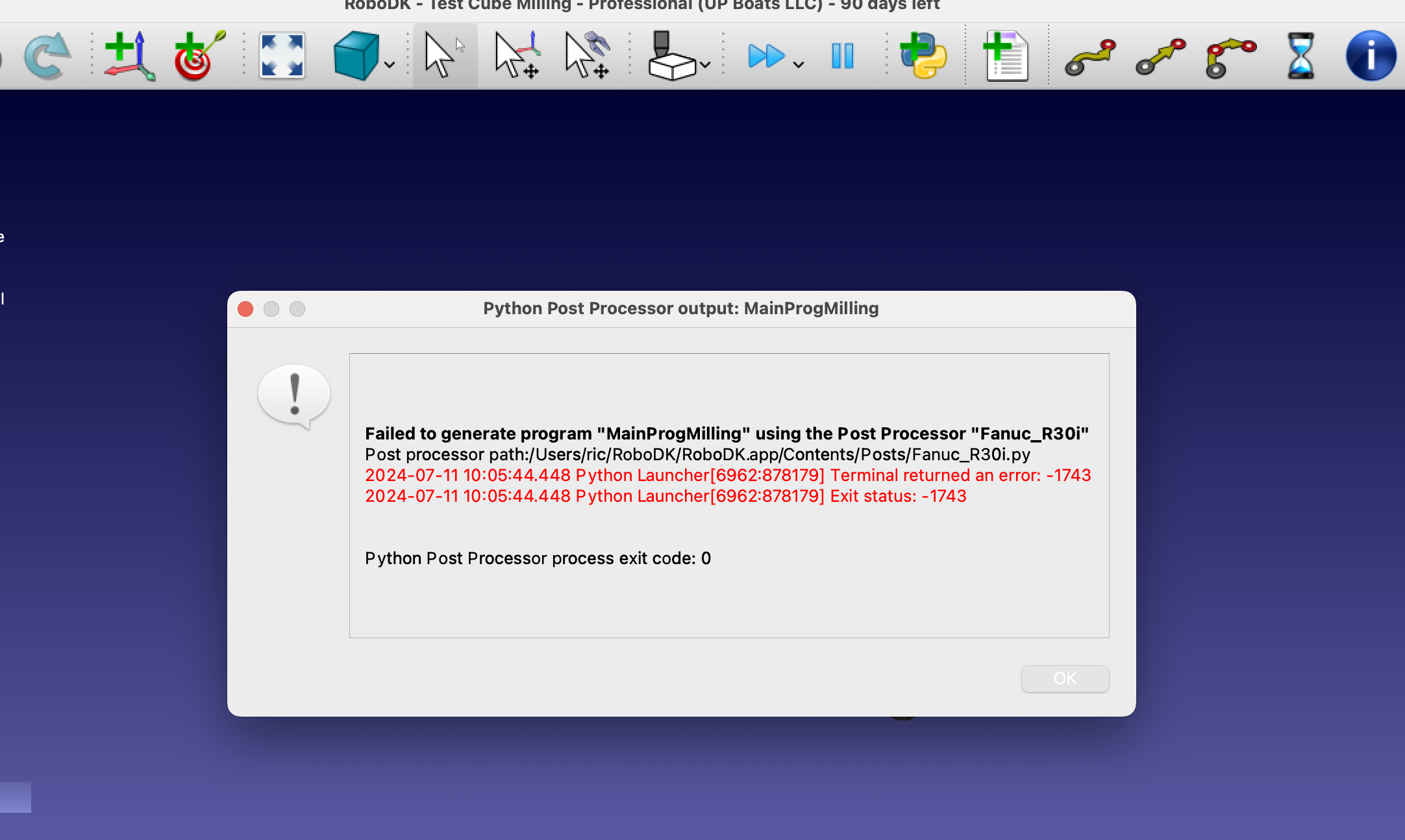Add a Python script
This screenshot has height=840, width=1405.
tap(923, 56)
